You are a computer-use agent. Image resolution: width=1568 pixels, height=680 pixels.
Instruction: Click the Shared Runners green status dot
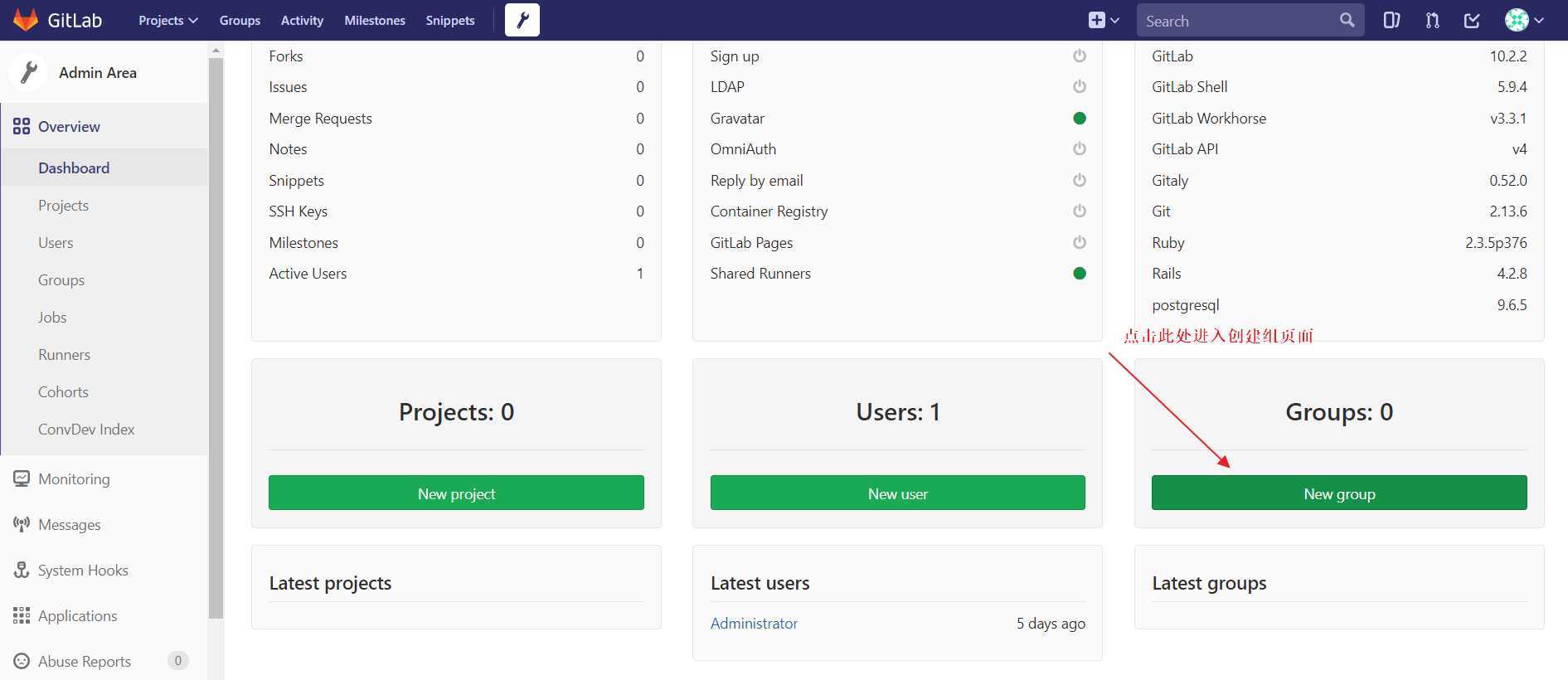coord(1079,273)
